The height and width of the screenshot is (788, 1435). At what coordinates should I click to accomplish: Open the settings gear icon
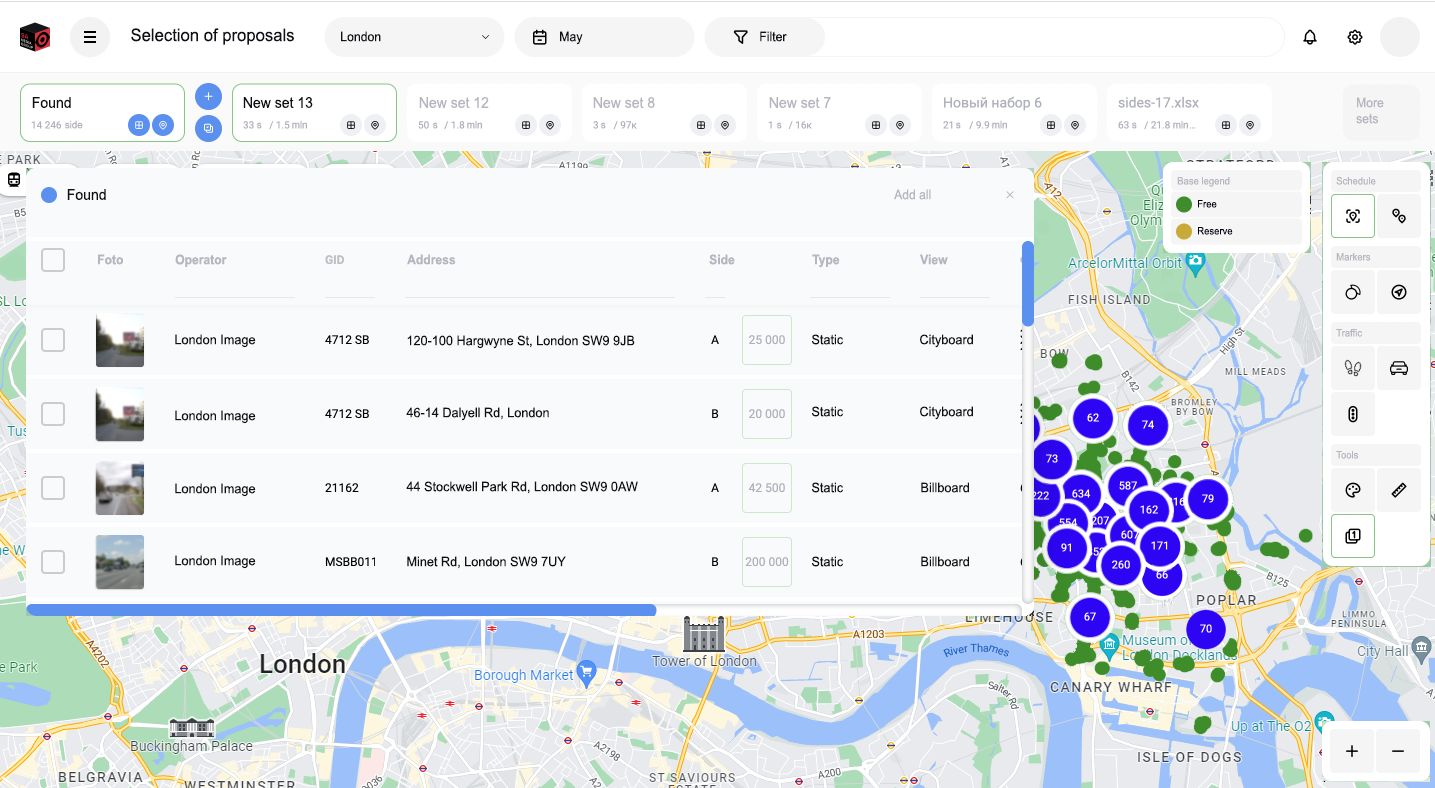click(x=1354, y=37)
